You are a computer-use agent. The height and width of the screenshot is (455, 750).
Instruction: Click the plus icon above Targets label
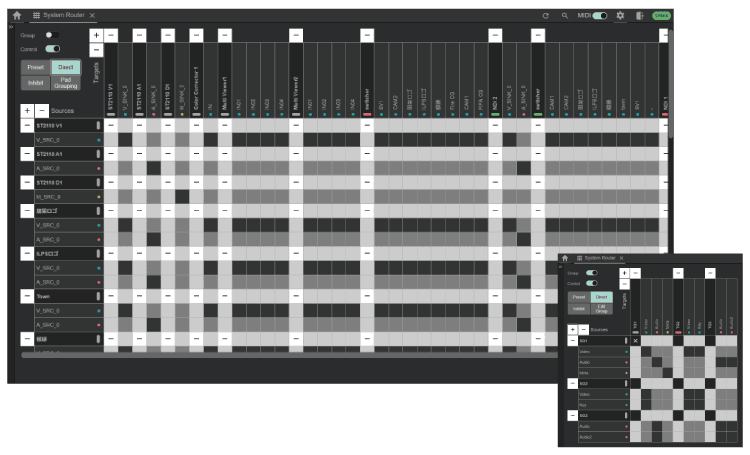pyautogui.click(x=96, y=35)
